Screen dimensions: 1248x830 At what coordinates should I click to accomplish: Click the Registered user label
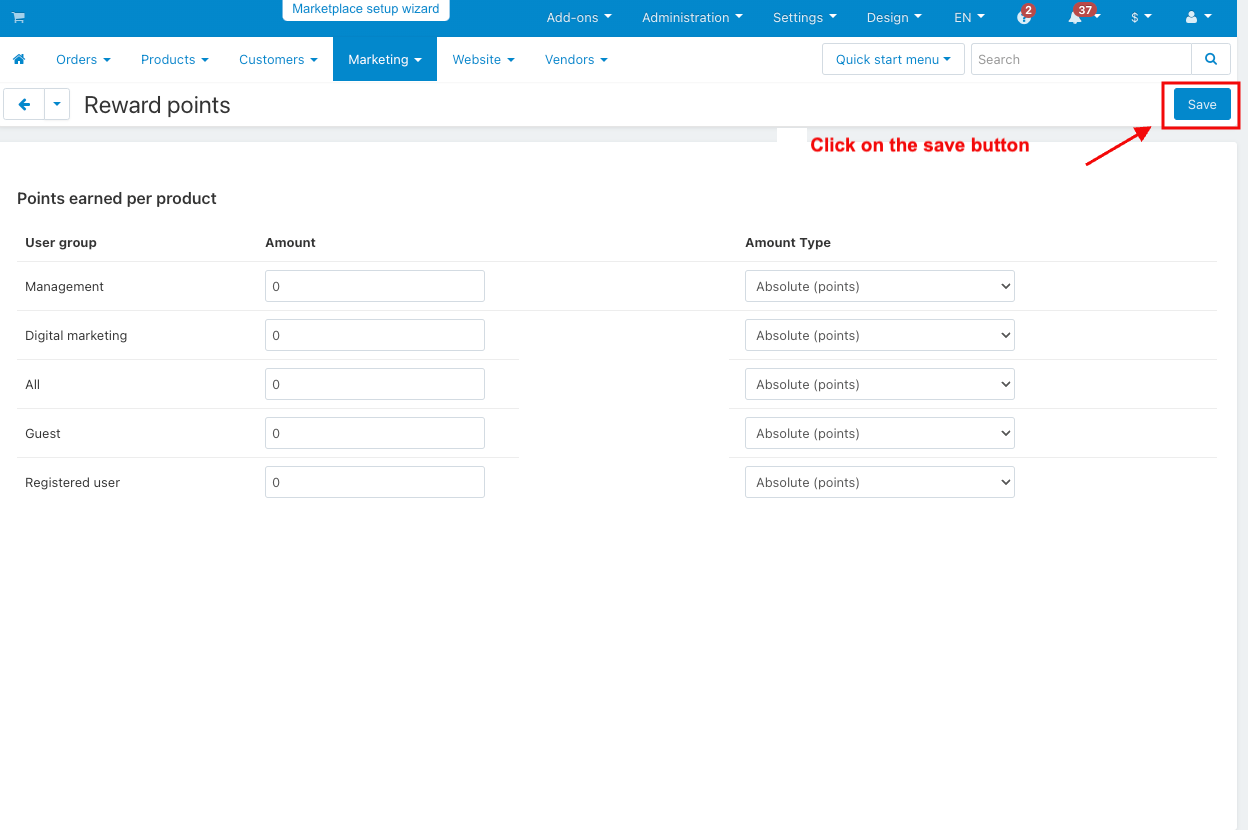[x=73, y=483]
